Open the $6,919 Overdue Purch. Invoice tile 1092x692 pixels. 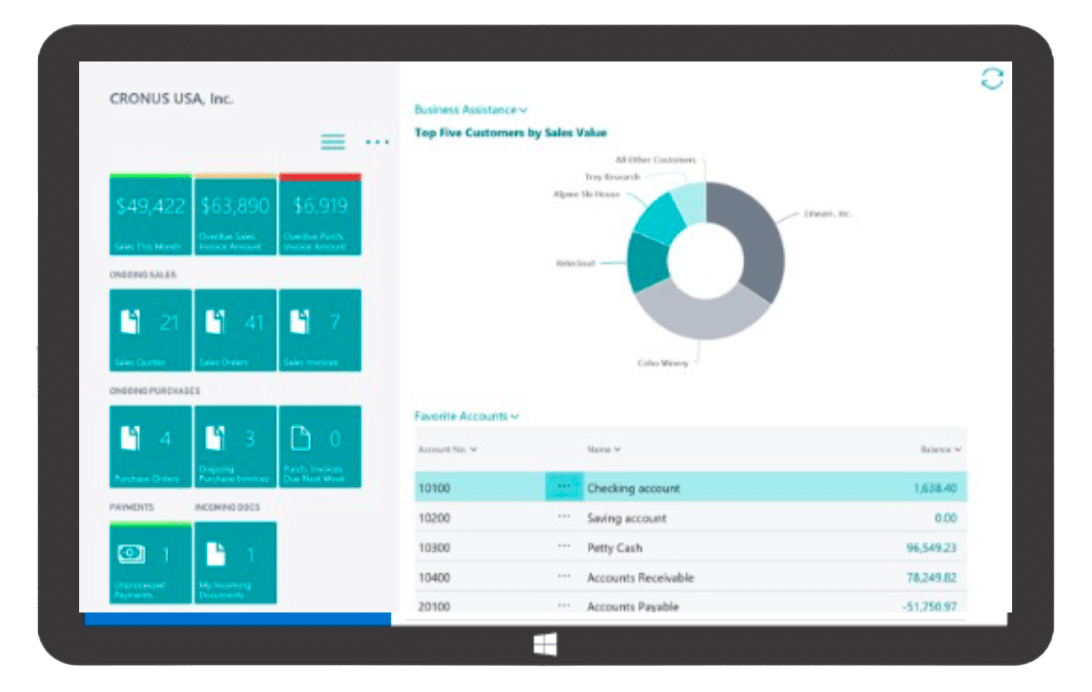(320, 214)
